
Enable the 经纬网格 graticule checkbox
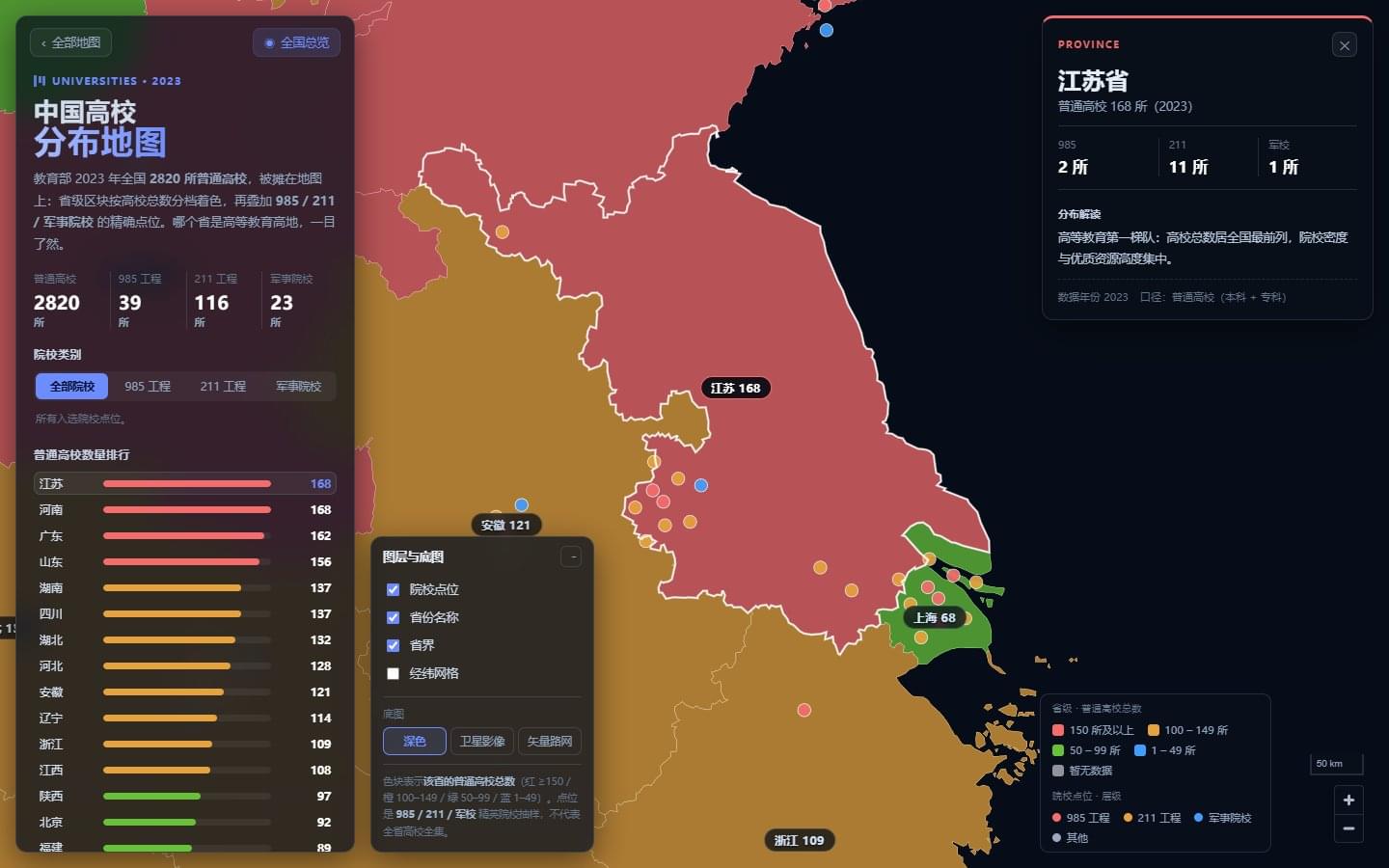393,673
